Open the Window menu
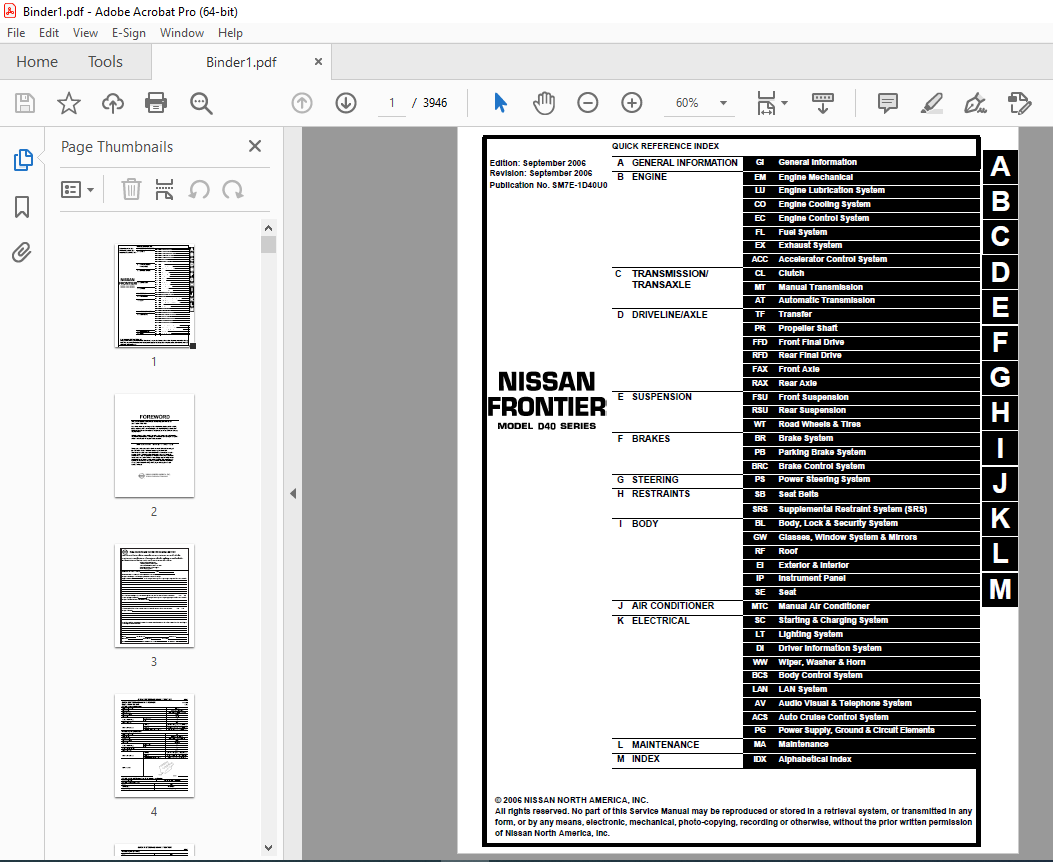1053x862 pixels. click(x=182, y=33)
